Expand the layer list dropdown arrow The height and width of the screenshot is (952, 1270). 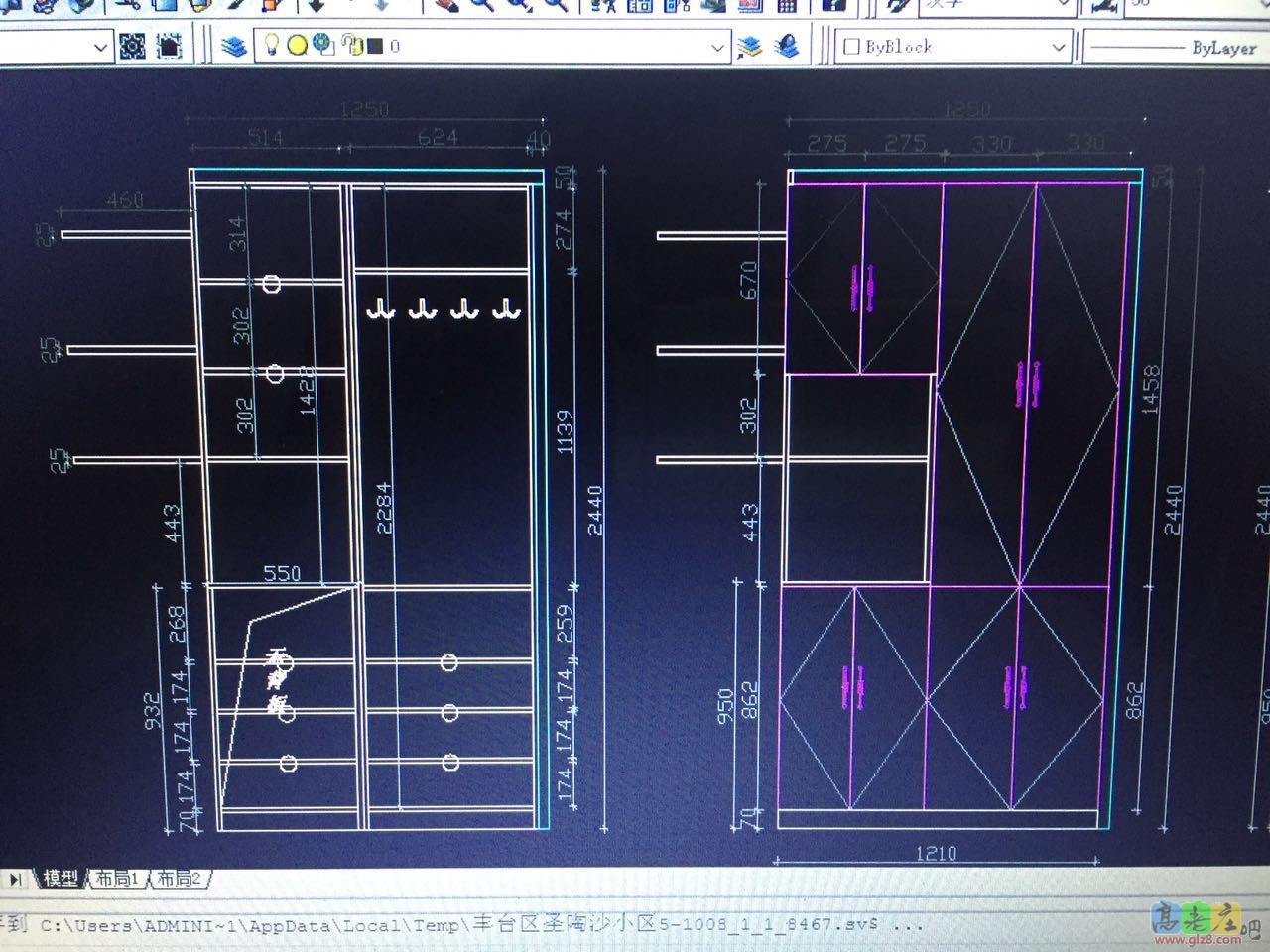pos(718,47)
